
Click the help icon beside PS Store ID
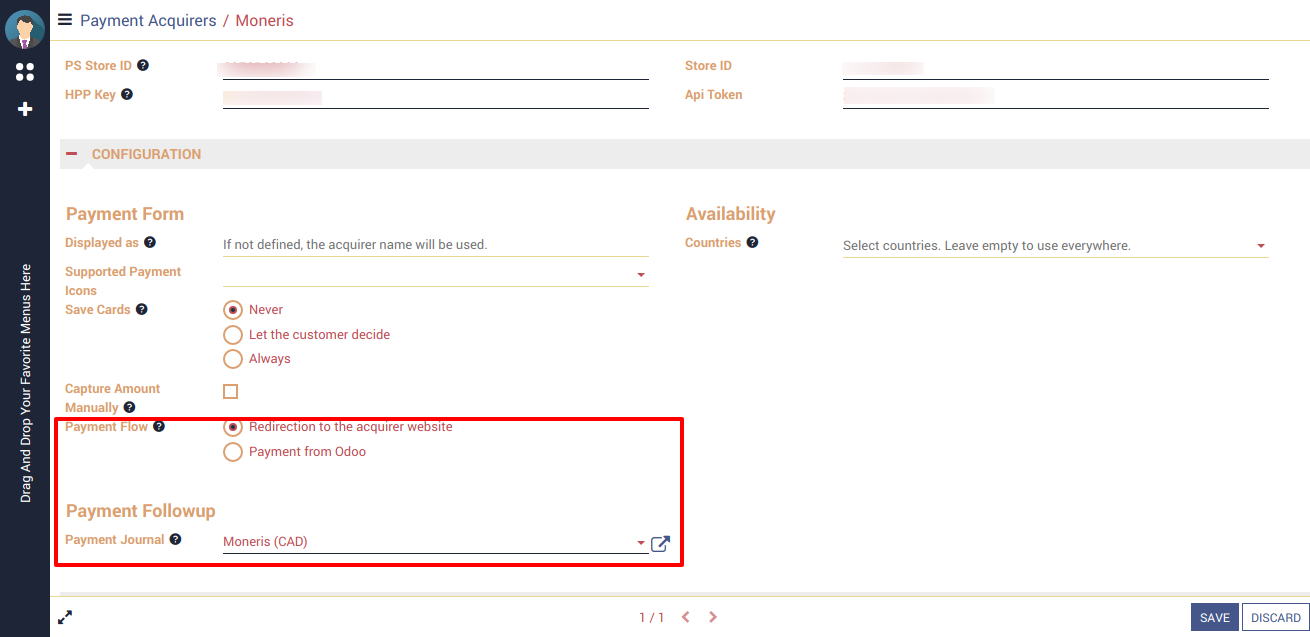click(143, 66)
